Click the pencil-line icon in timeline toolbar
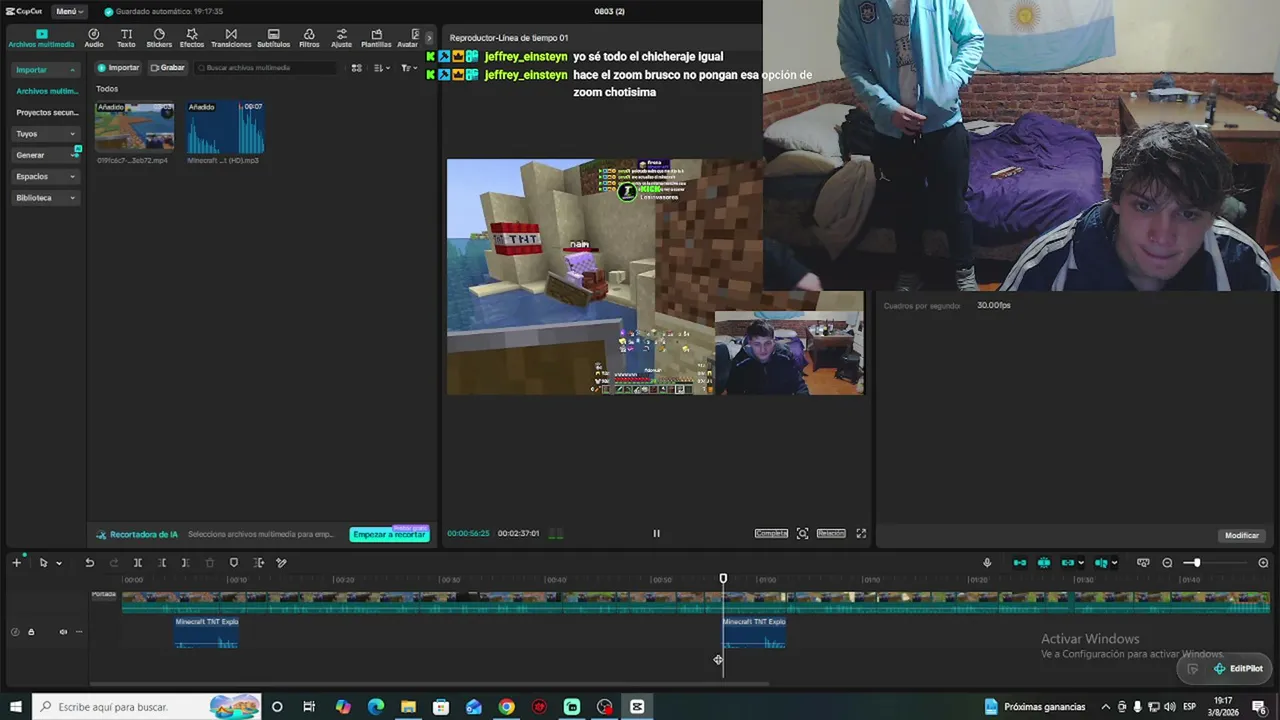 (x=281, y=563)
